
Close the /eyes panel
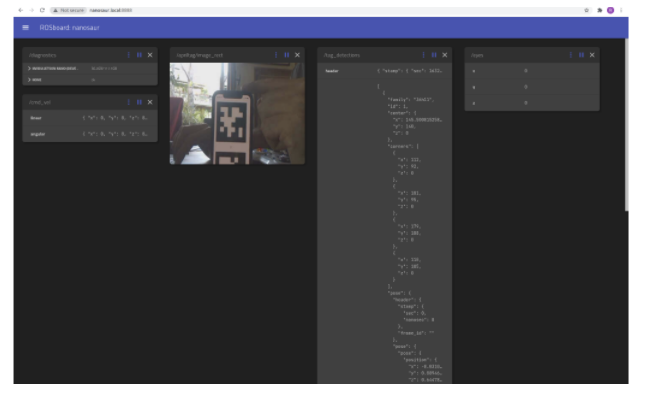(x=592, y=55)
